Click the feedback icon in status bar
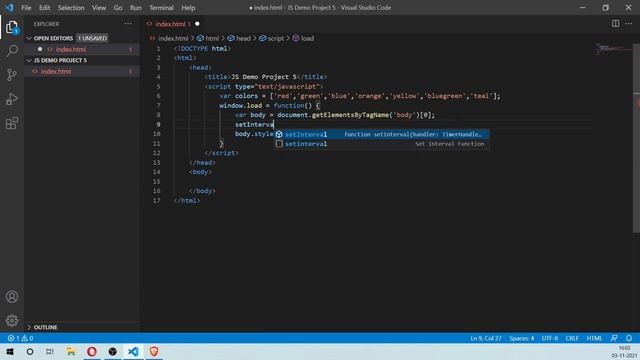Viewport: 640px width, 360px height. (x=614, y=338)
